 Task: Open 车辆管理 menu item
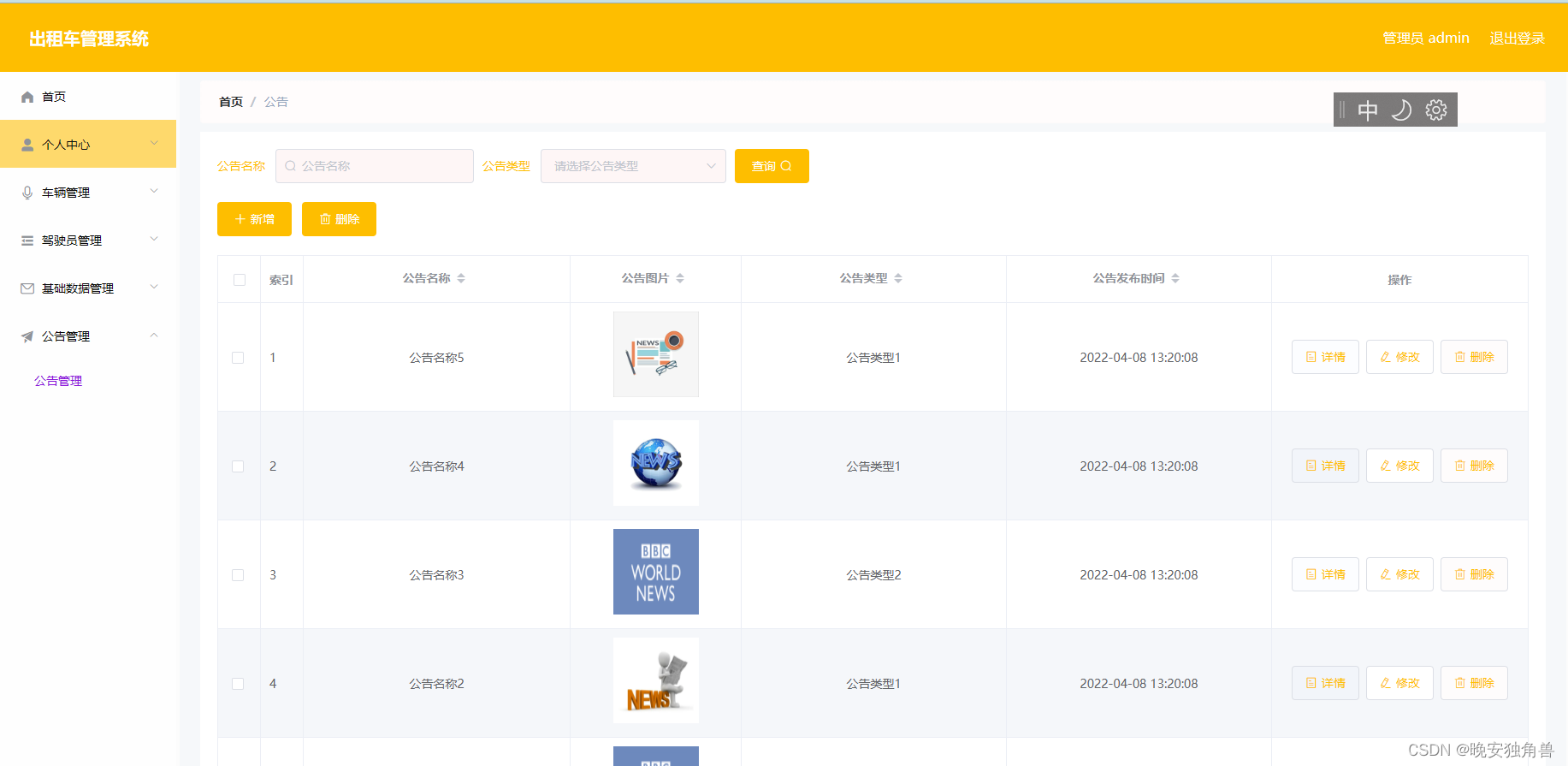pos(88,193)
